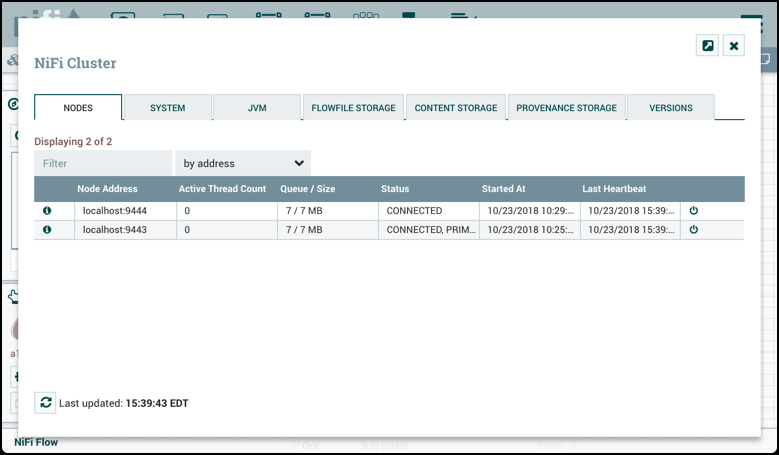
Task: Focus the Filter input field
Action: coord(103,163)
